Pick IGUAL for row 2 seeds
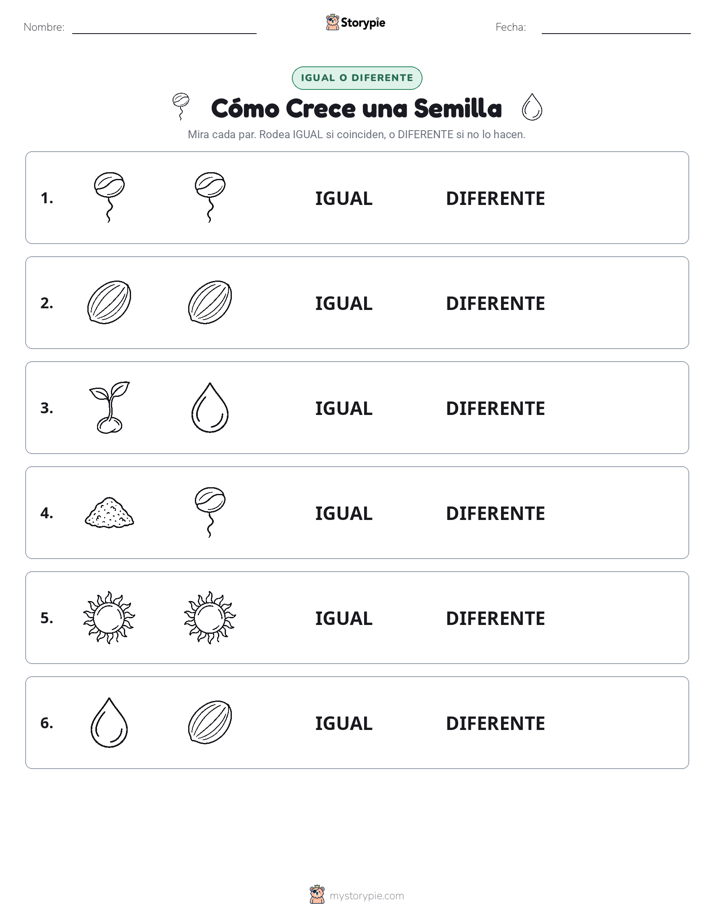 [343, 303]
